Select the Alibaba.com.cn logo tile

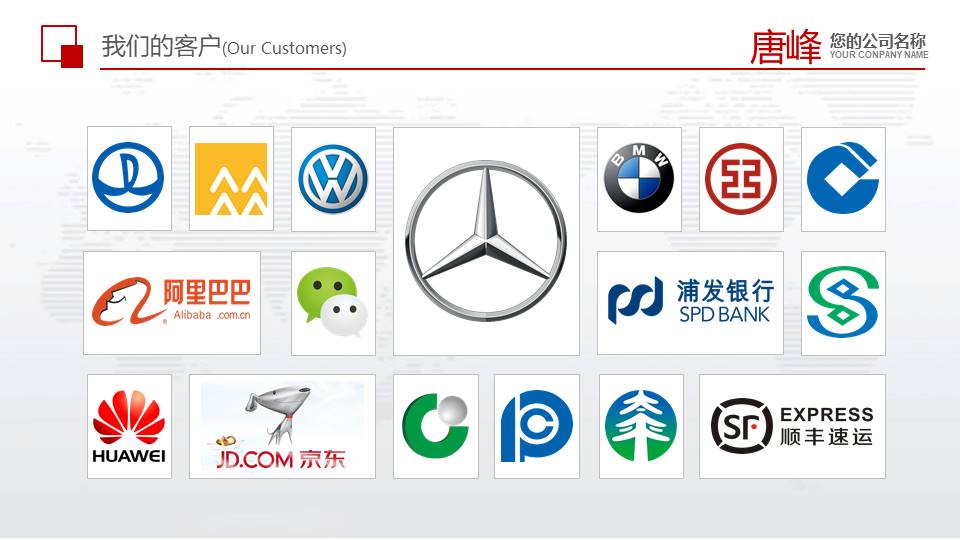[172, 302]
